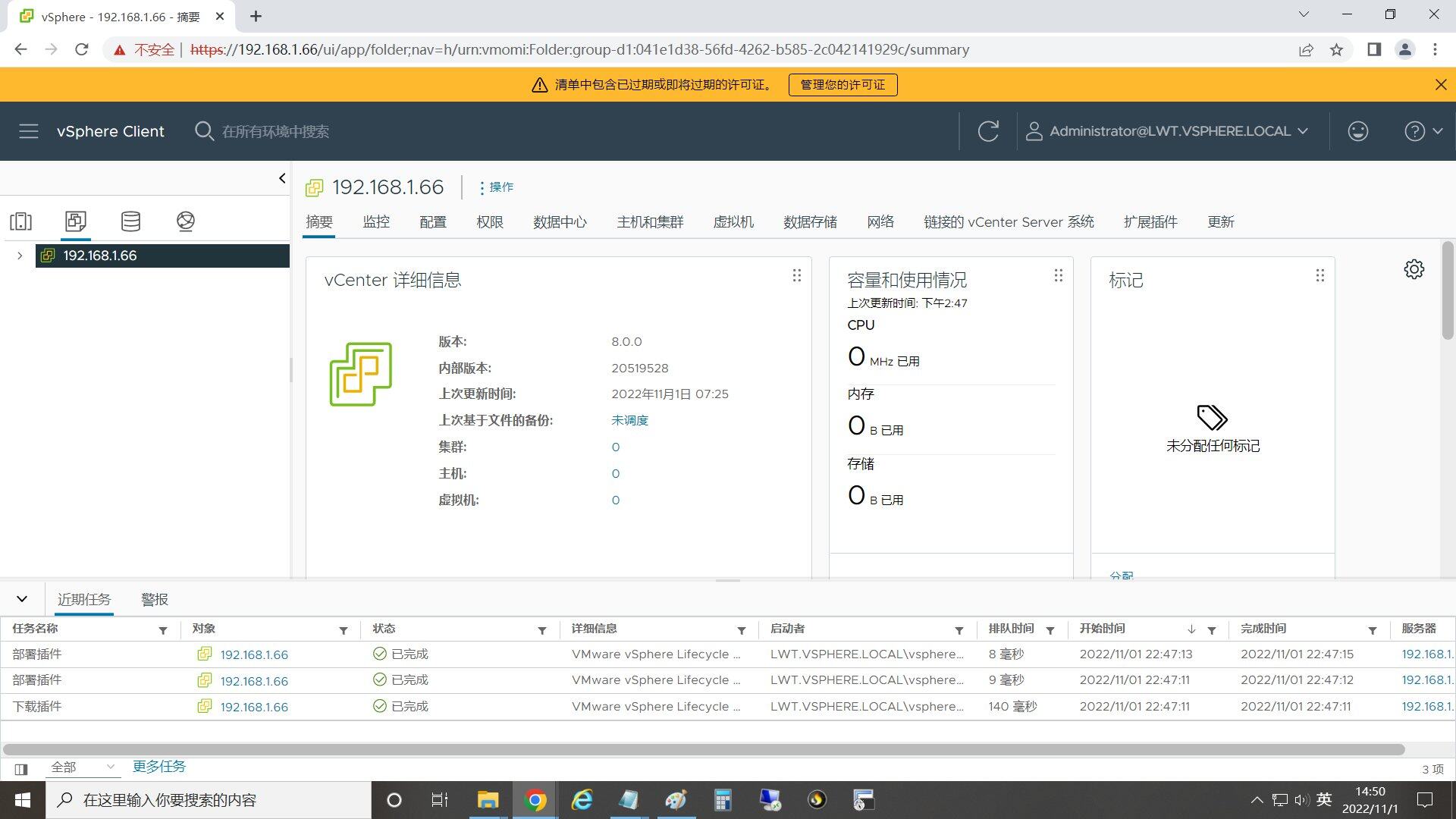Filter the 状态 column
The height and width of the screenshot is (819, 1456).
(x=542, y=631)
